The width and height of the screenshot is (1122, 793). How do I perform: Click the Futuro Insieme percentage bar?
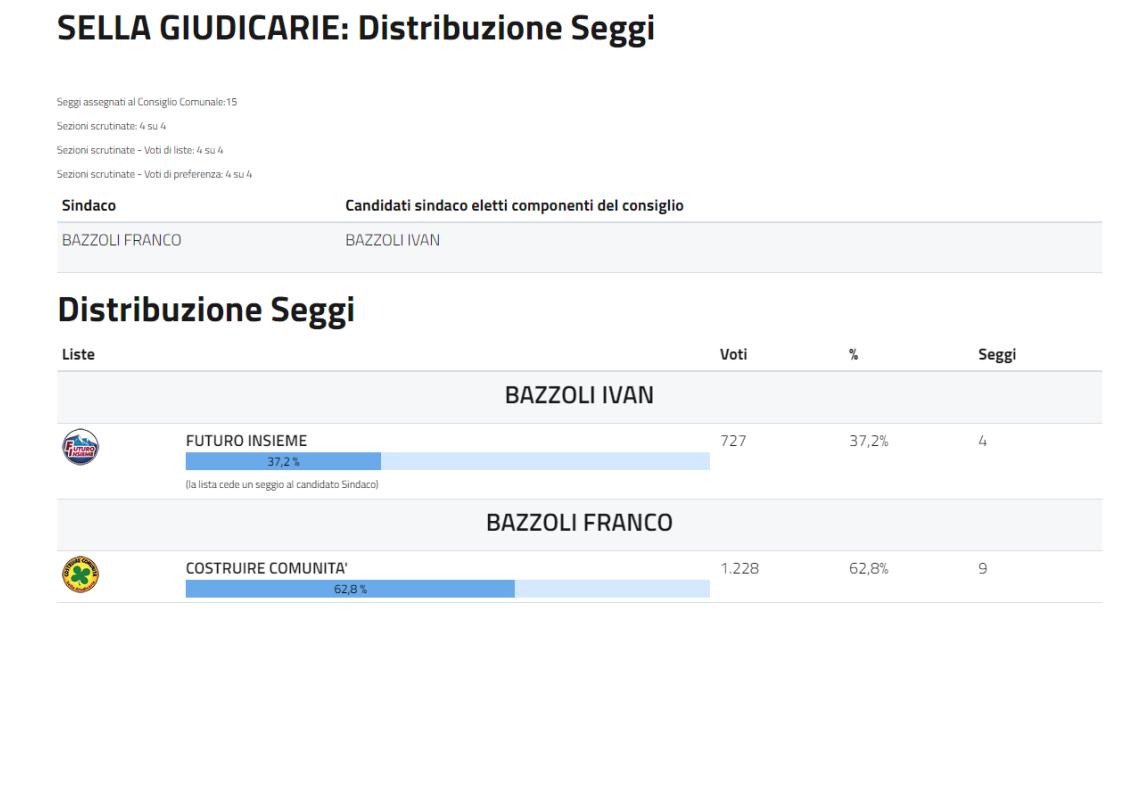[447, 461]
